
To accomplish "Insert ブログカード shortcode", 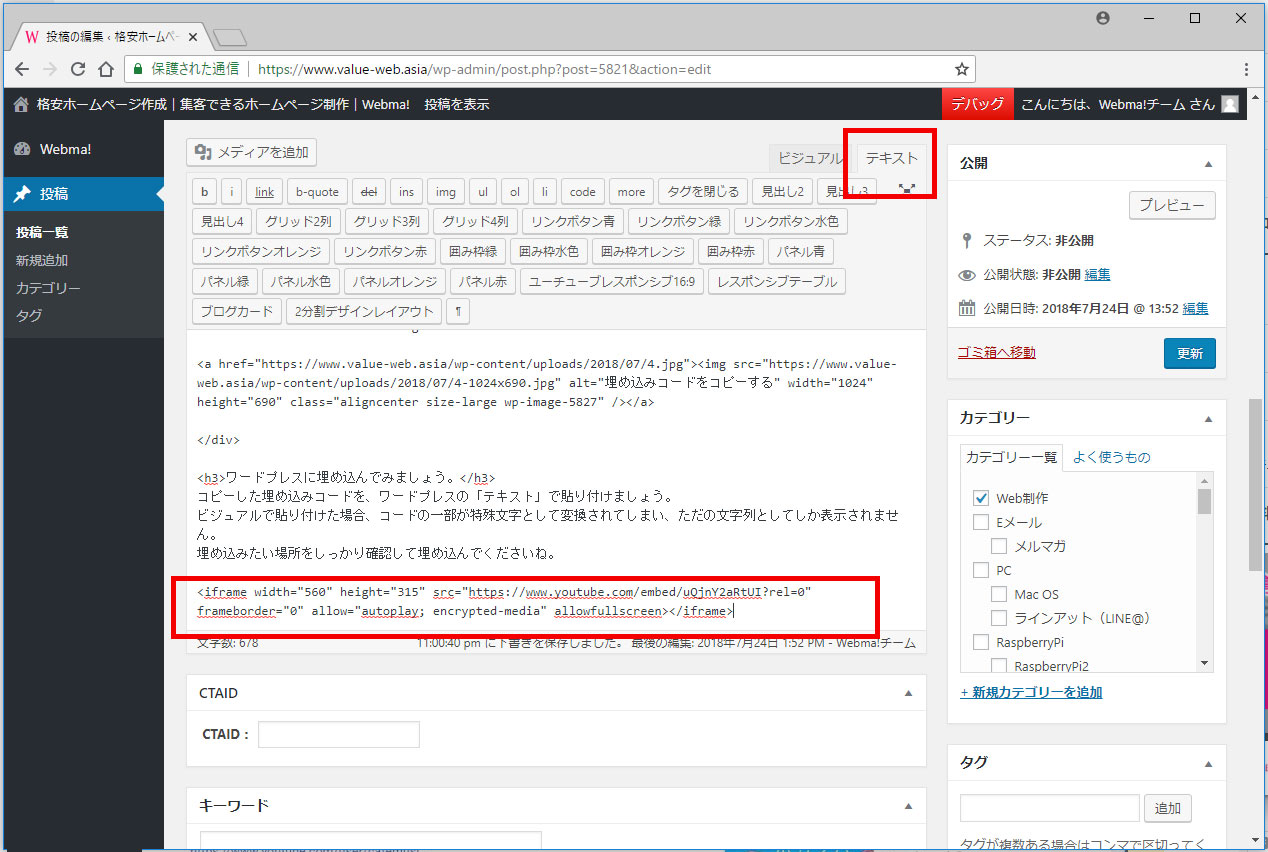I will click(236, 311).
